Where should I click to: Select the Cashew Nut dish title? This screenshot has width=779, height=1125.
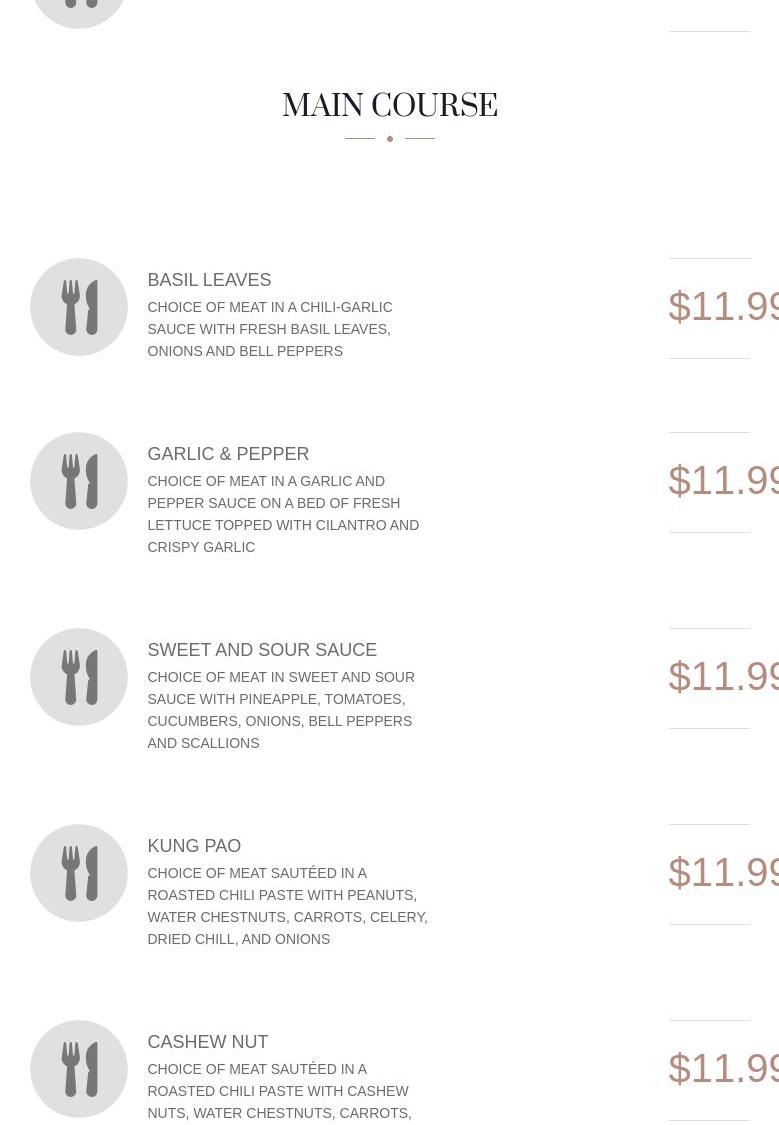point(208,1042)
